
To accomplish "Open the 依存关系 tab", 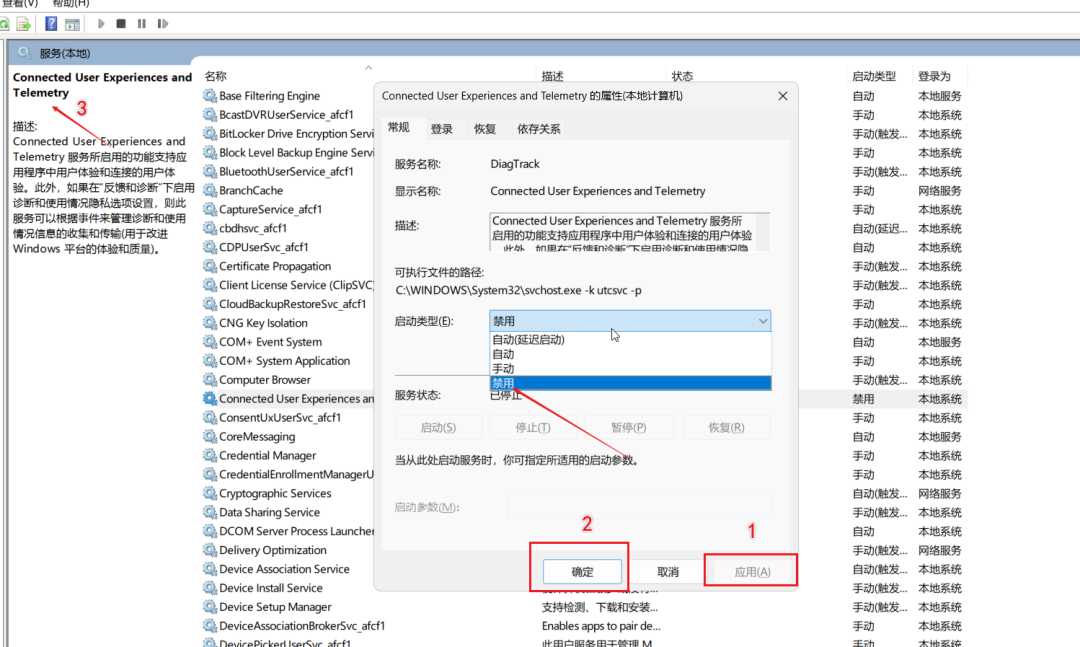I will click(539, 129).
